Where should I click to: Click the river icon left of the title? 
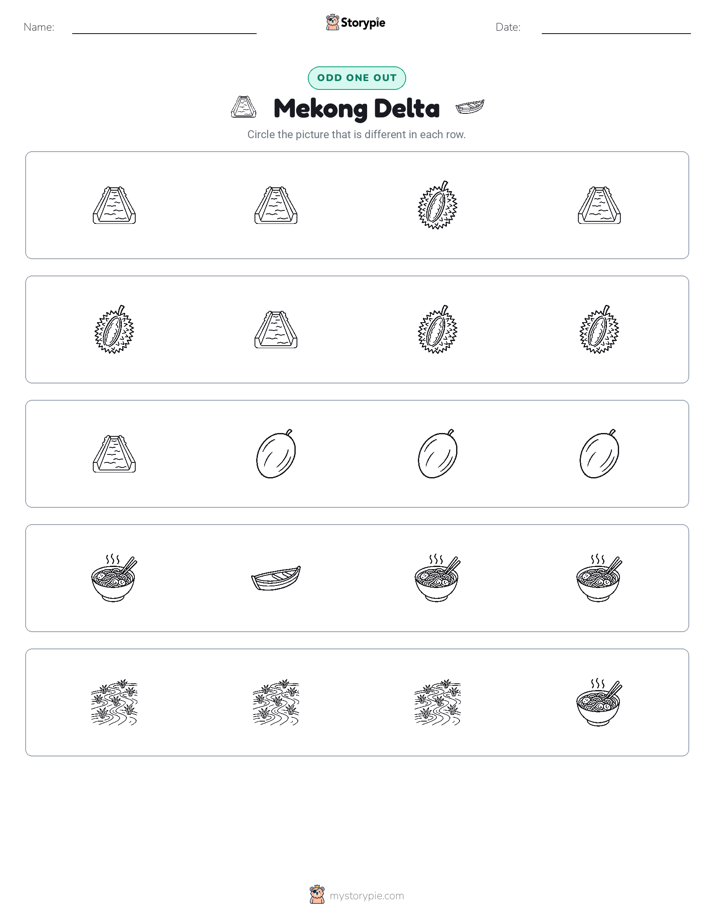tap(243, 107)
